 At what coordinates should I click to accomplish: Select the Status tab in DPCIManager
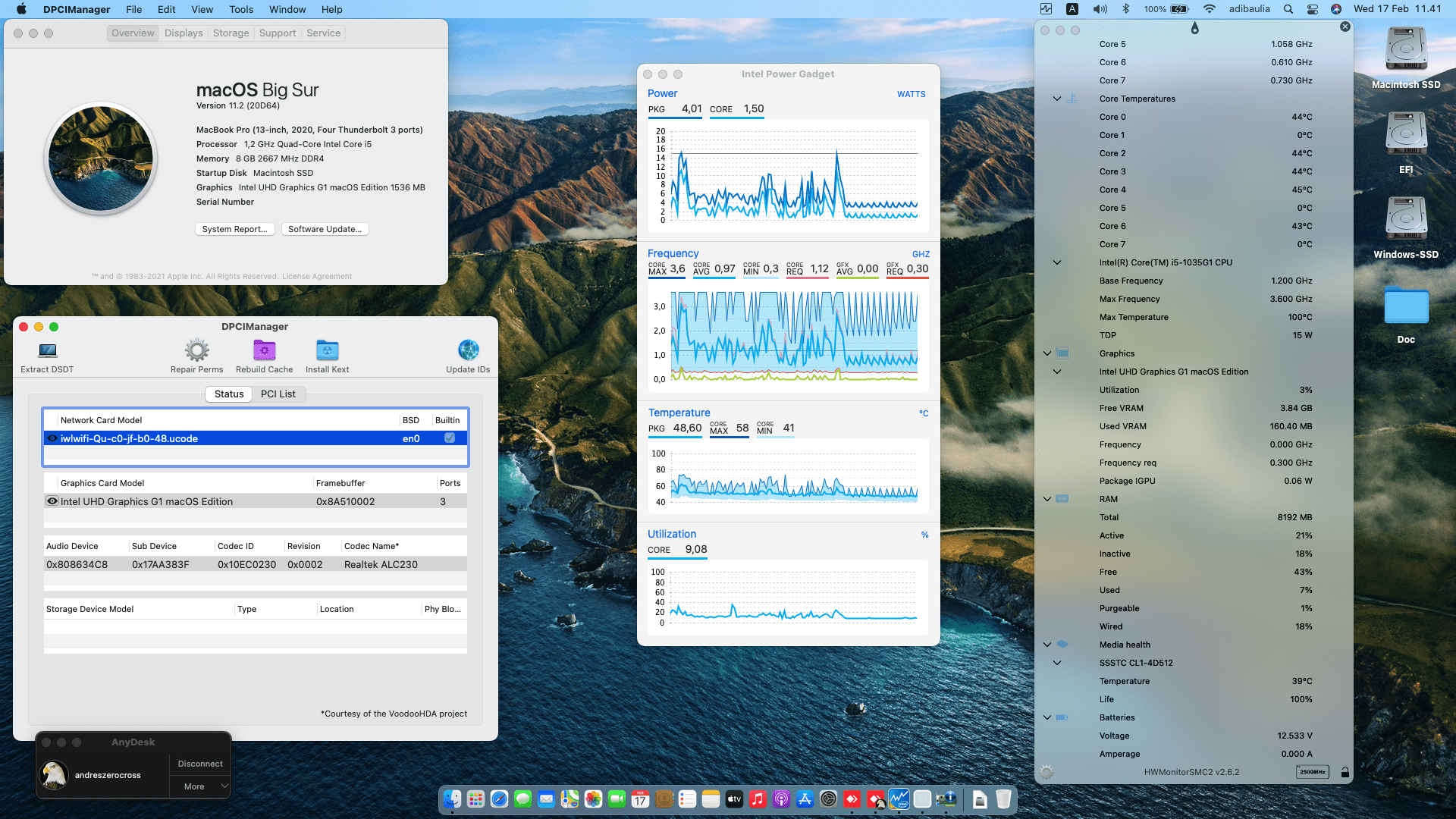[229, 394]
